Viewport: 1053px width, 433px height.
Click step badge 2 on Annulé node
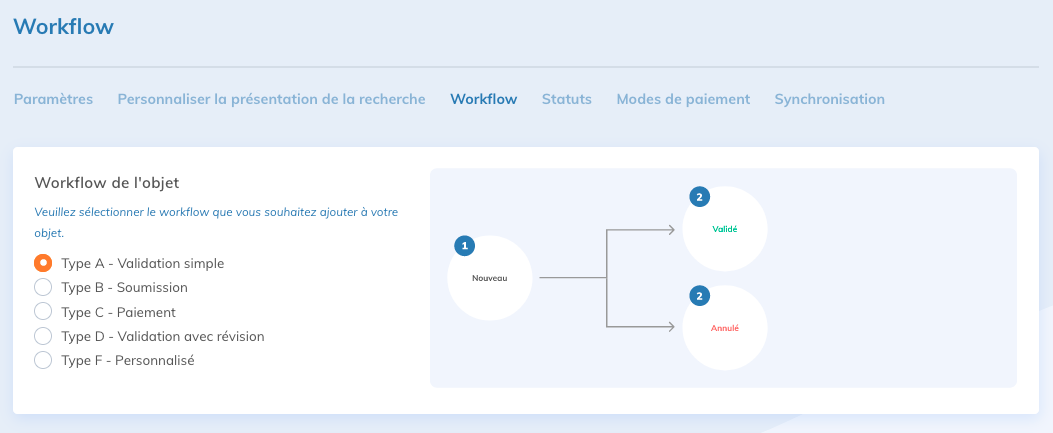(700, 296)
